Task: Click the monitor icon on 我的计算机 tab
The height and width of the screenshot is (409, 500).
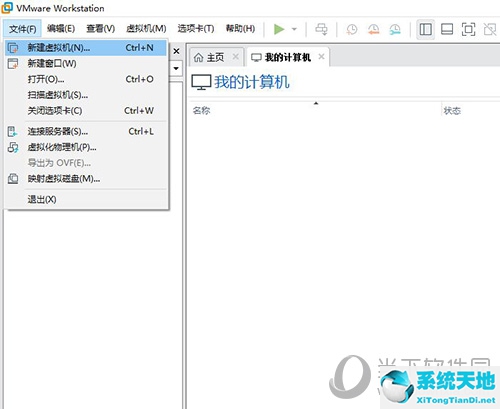Action: point(256,58)
